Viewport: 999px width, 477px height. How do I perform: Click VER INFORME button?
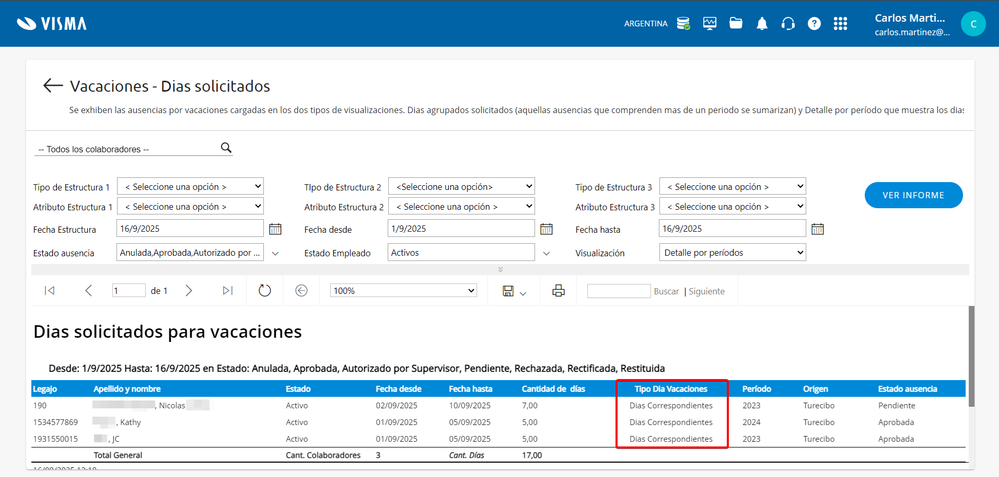pyautogui.click(x=913, y=195)
